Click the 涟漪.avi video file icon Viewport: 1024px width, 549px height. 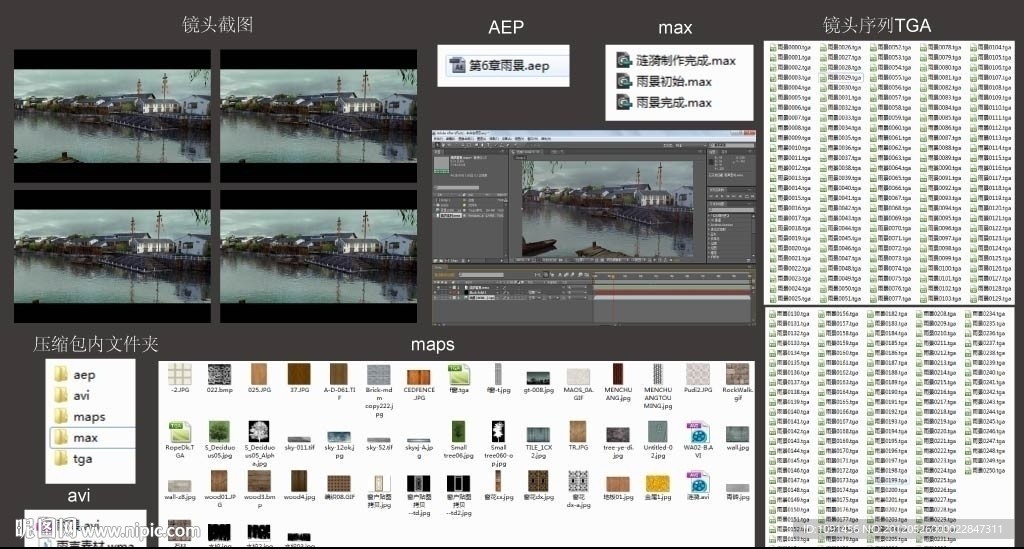[x=697, y=481]
